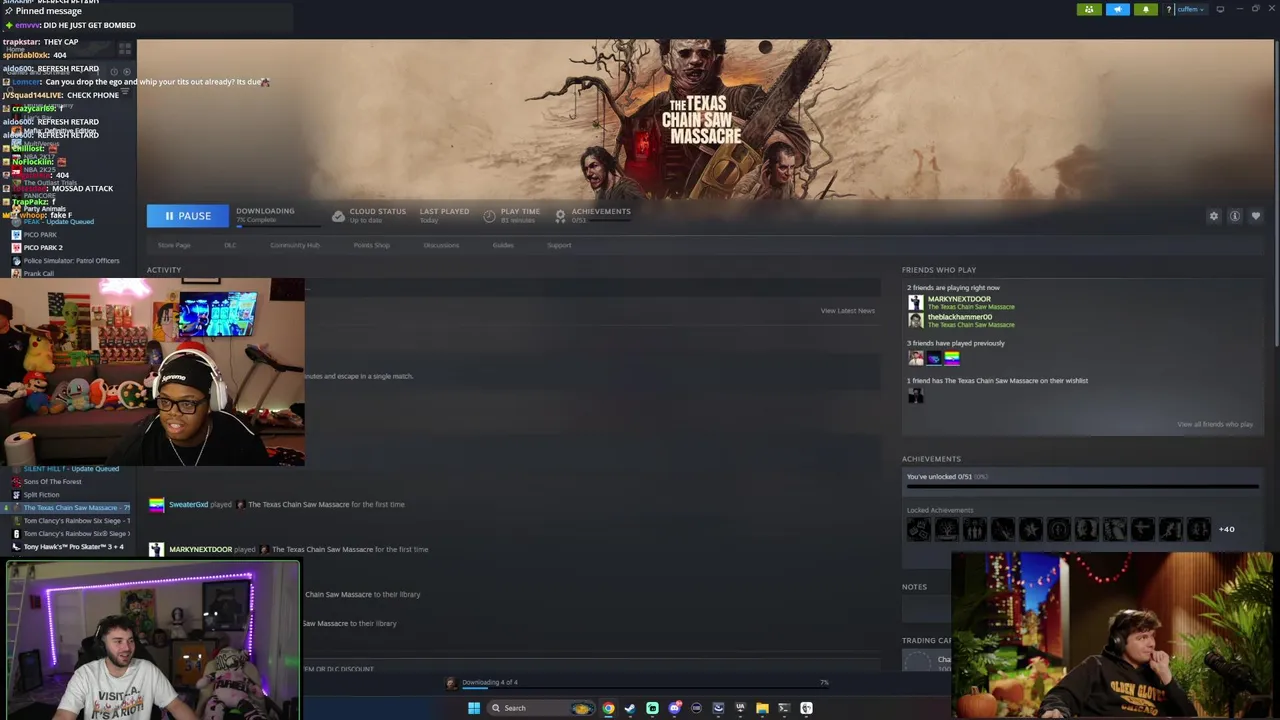
Task: Click the achievements progress bar
Action: 1082,487
